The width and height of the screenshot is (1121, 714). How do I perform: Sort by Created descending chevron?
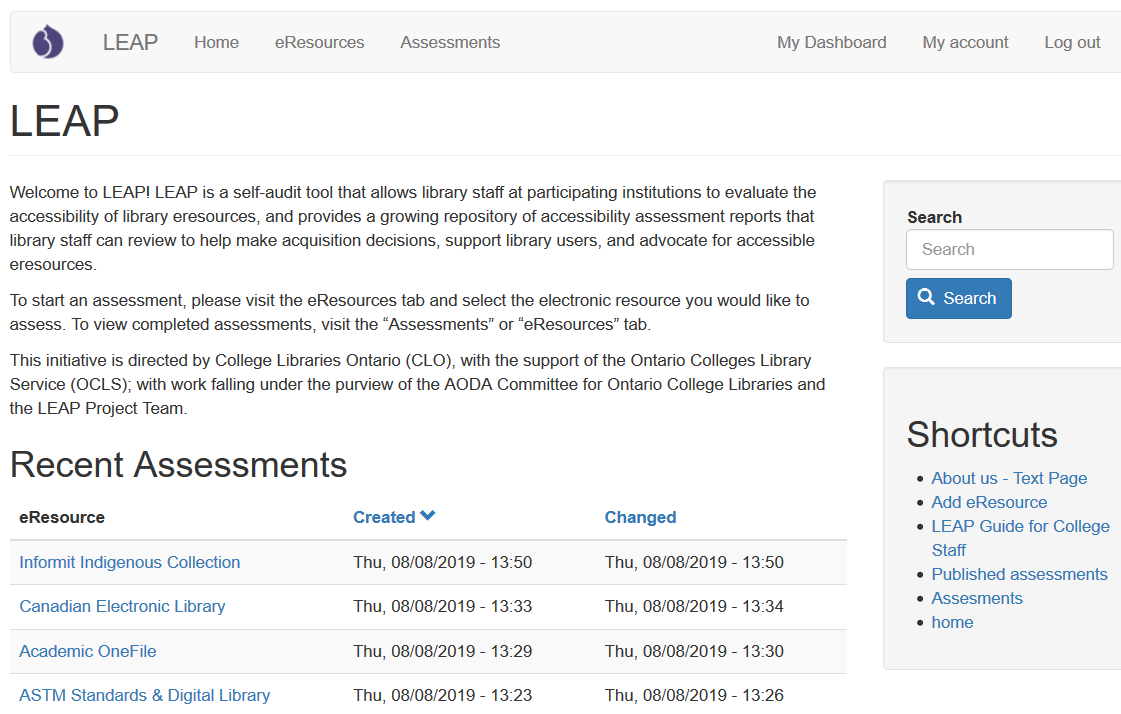click(x=428, y=516)
